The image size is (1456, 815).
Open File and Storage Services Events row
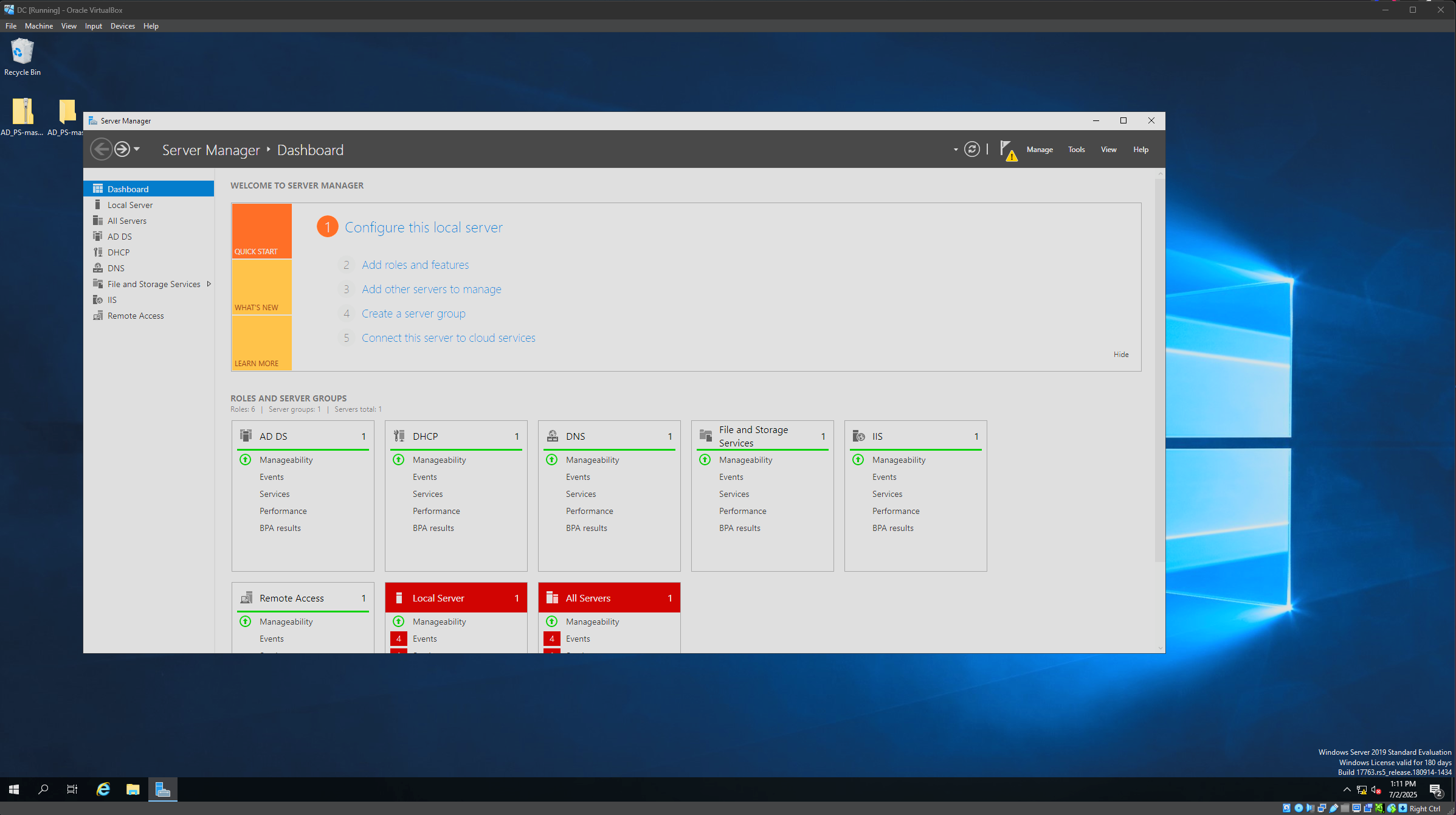[731, 477]
